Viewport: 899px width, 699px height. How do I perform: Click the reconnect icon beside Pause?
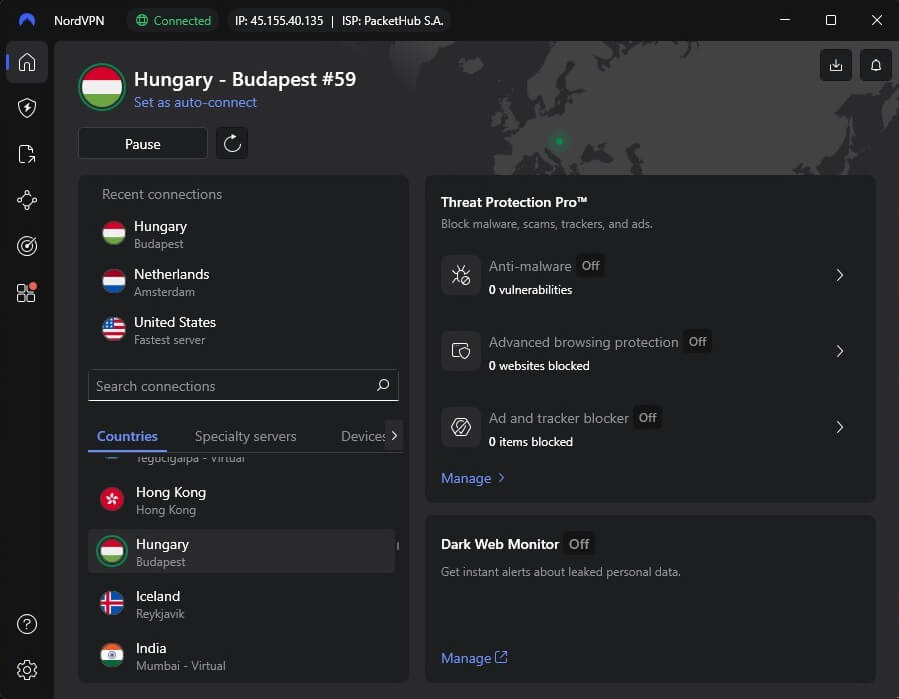pyautogui.click(x=232, y=143)
